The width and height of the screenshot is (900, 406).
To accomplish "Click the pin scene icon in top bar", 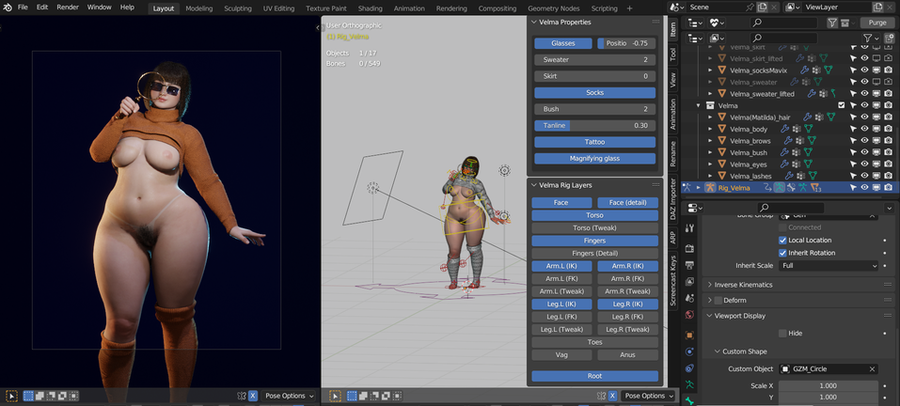I will (750, 7).
